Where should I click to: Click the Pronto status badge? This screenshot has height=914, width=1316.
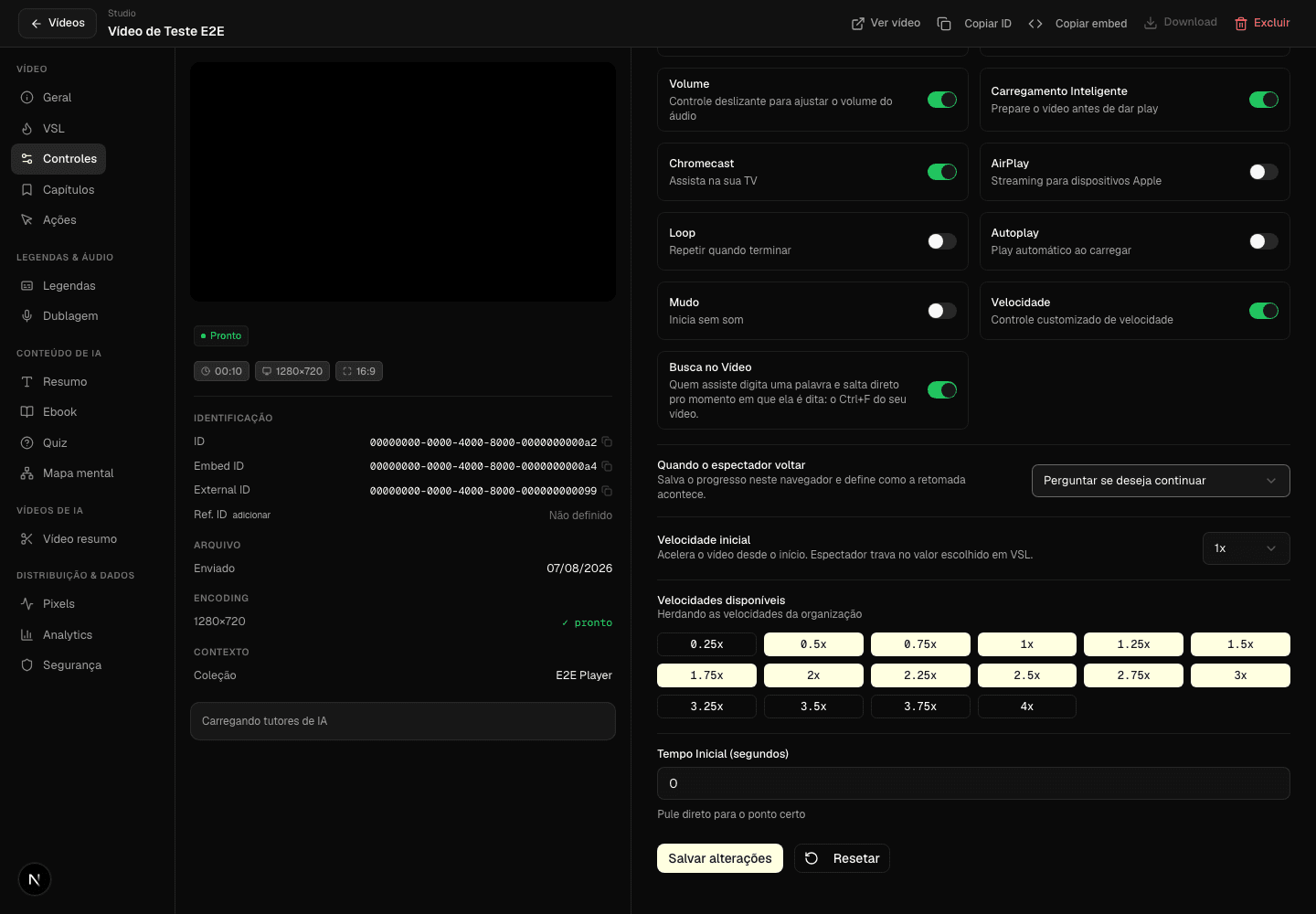point(221,336)
